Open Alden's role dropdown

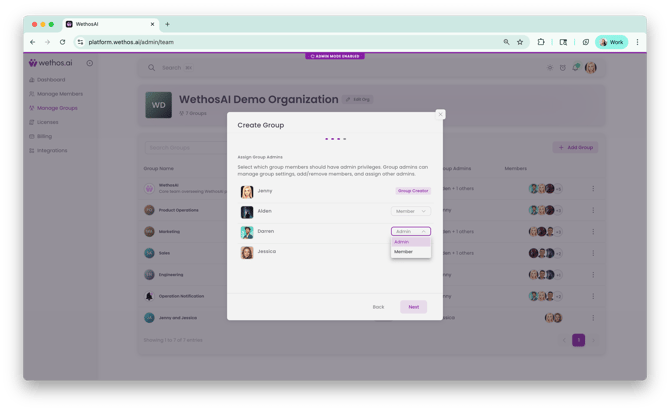410,211
